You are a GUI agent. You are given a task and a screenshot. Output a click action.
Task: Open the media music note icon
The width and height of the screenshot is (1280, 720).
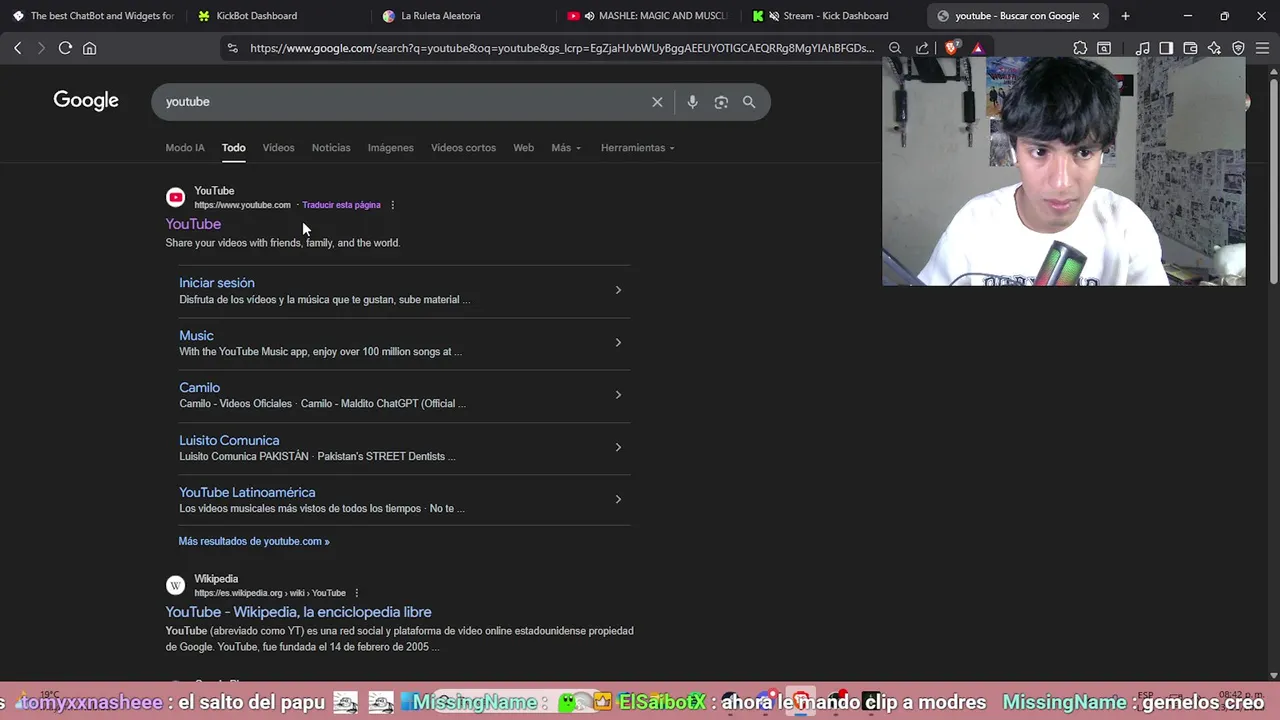(x=1142, y=48)
